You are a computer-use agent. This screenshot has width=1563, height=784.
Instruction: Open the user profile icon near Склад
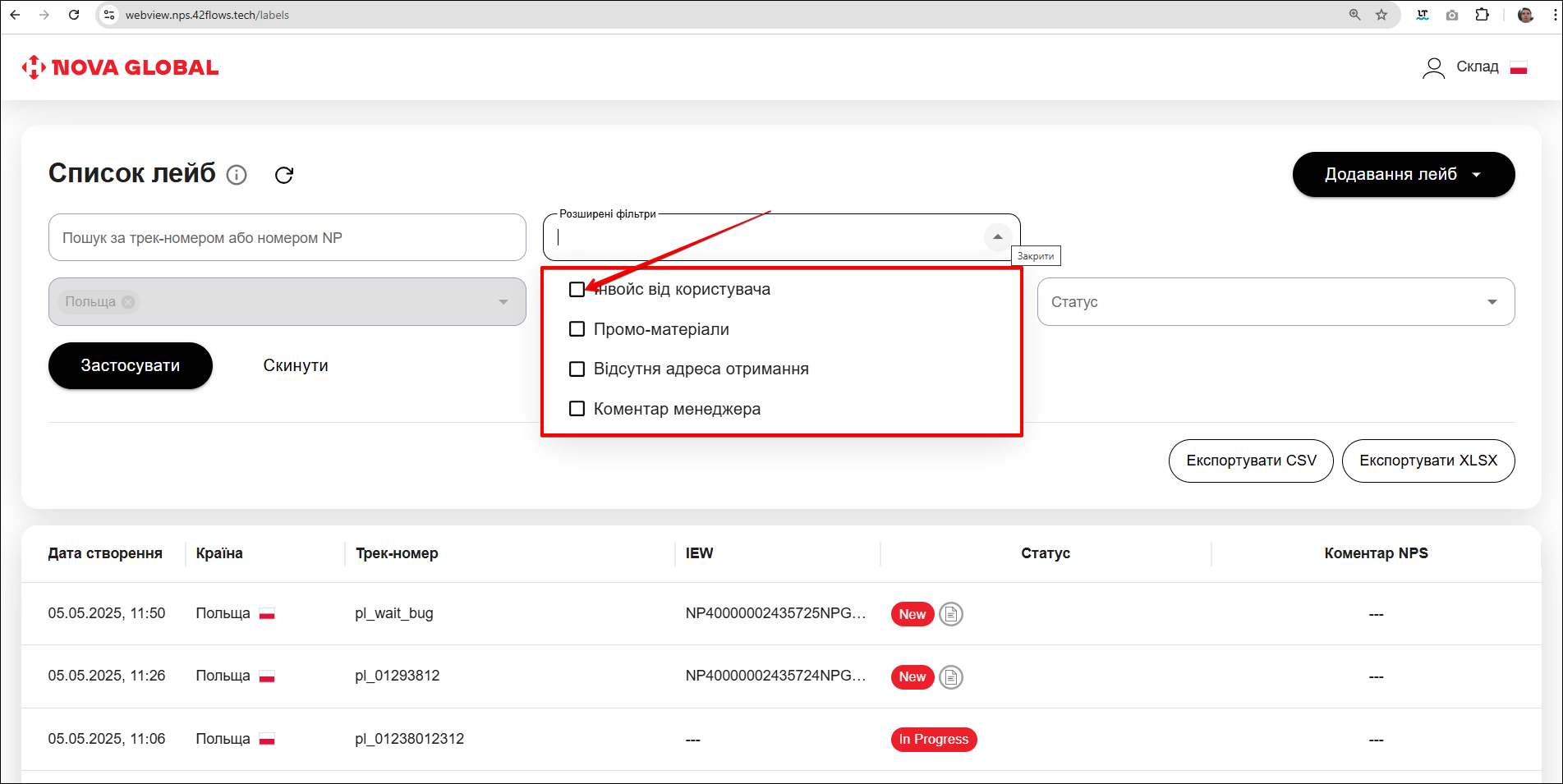coord(1433,67)
